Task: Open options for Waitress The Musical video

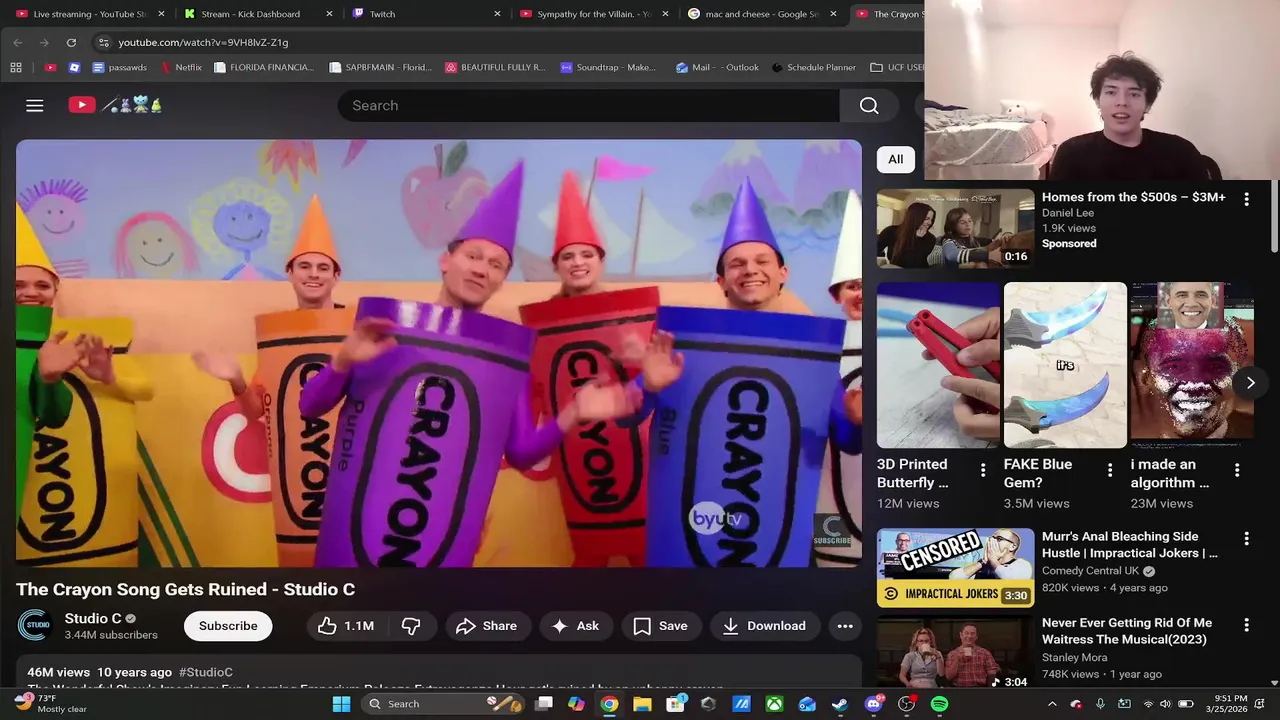Action: (1246, 625)
